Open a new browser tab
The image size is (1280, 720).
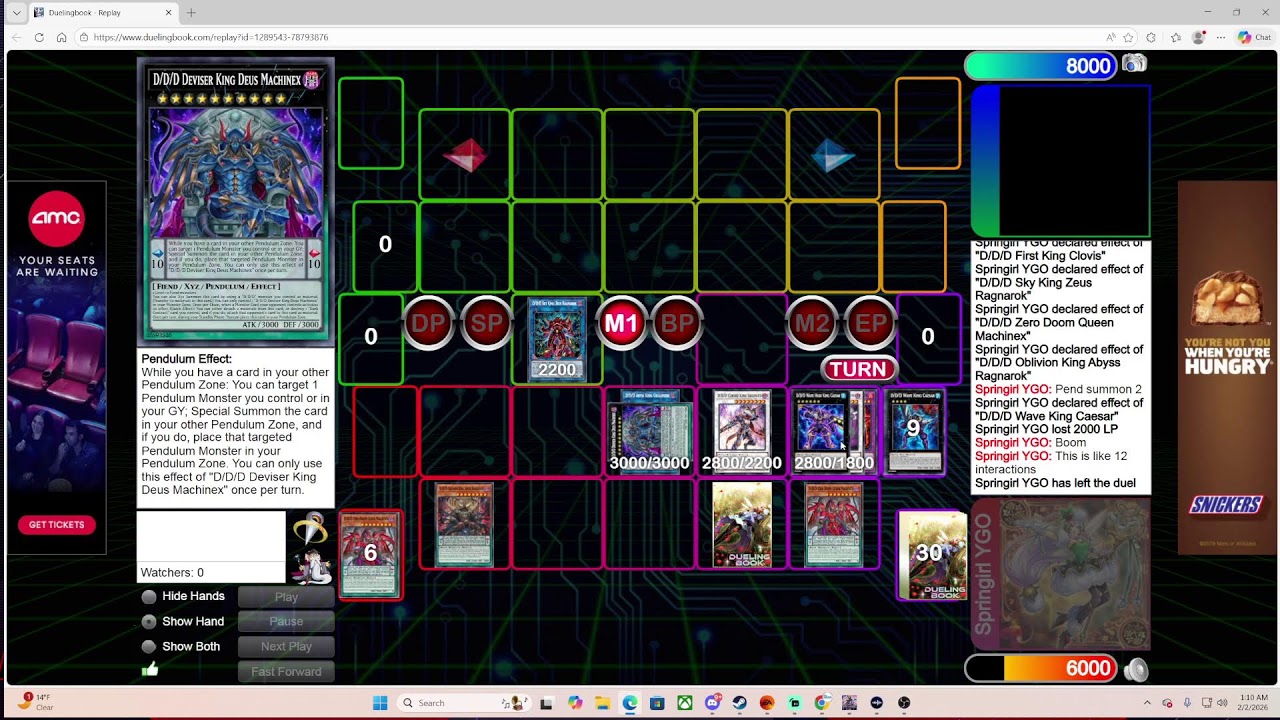coord(191,13)
